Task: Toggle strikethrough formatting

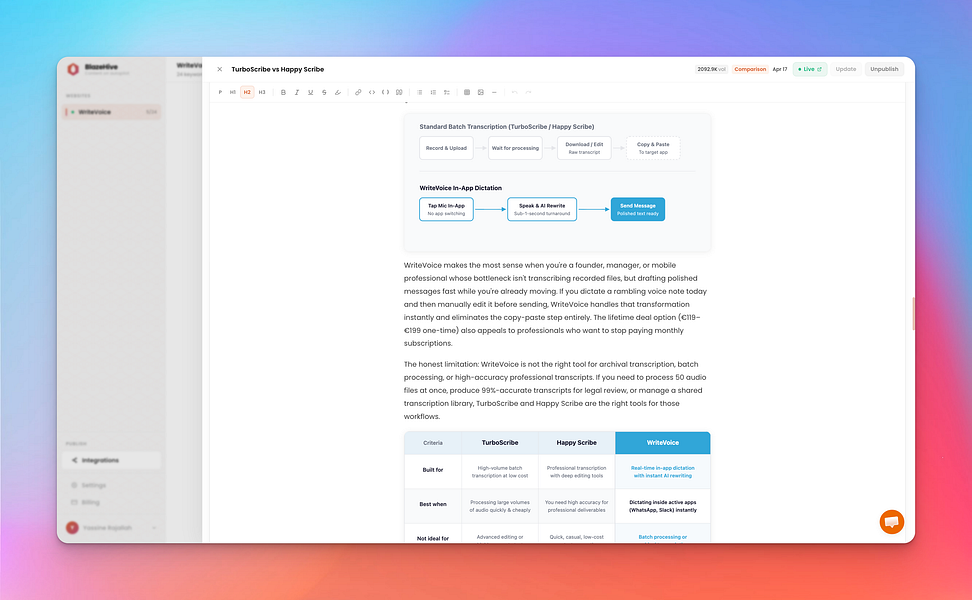Action: pos(324,92)
